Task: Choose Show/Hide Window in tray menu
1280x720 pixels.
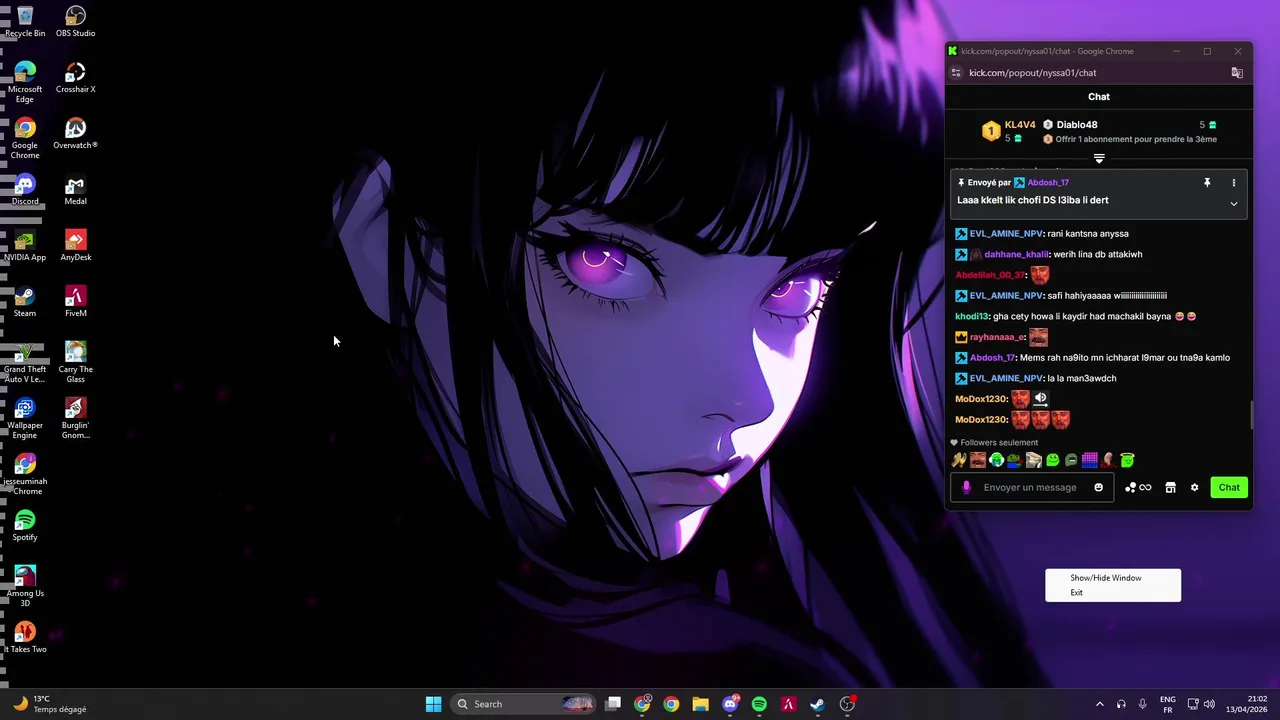Action: (1106, 578)
